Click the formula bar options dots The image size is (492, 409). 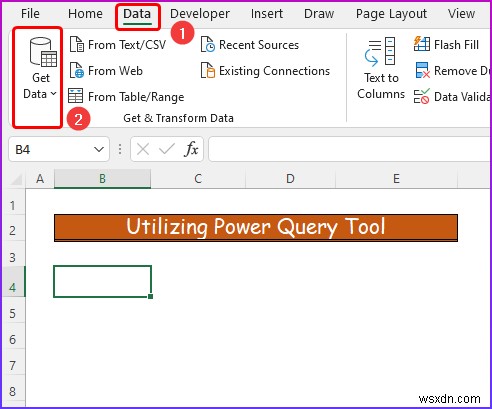point(120,149)
